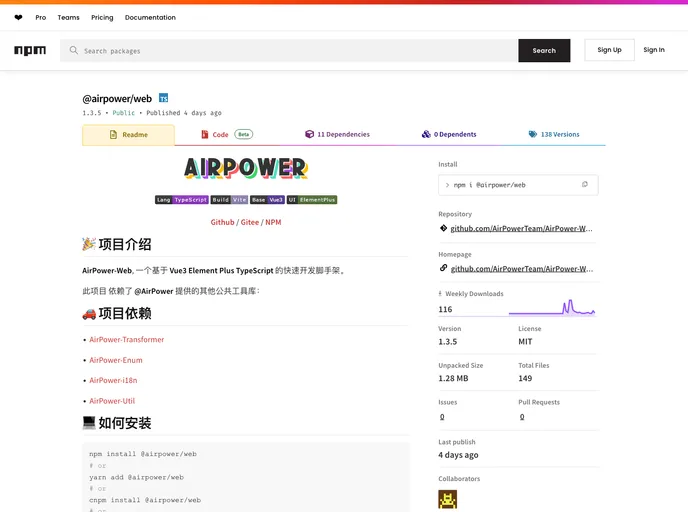Click the TypeScript TS badge beside package name
Image resolution: width=688 pixels, height=512 pixels.
(x=163, y=98)
